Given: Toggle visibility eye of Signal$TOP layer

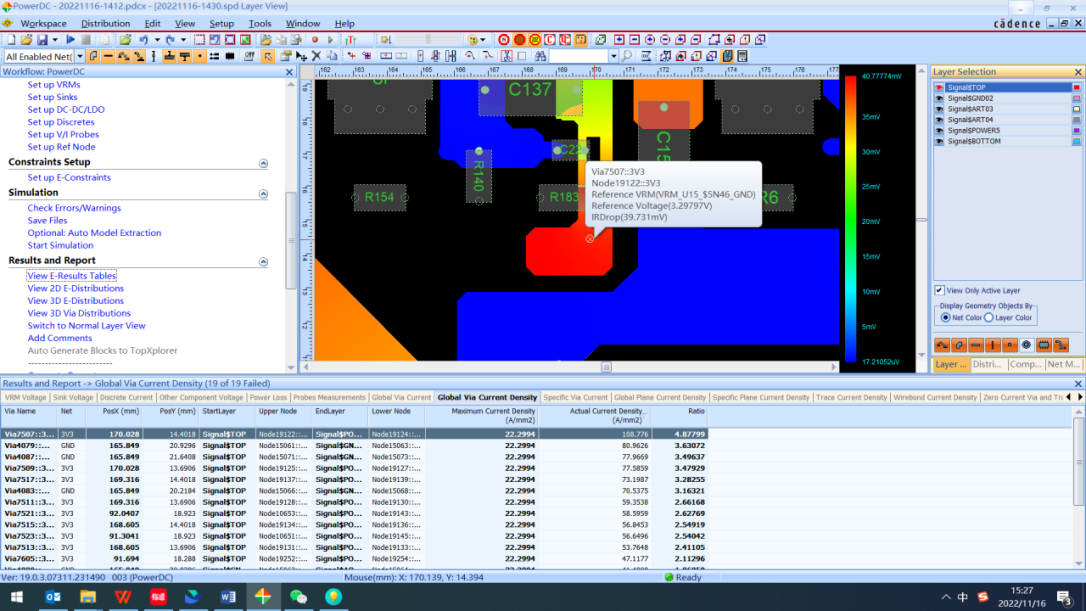Looking at the screenshot, I should (x=939, y=87).
